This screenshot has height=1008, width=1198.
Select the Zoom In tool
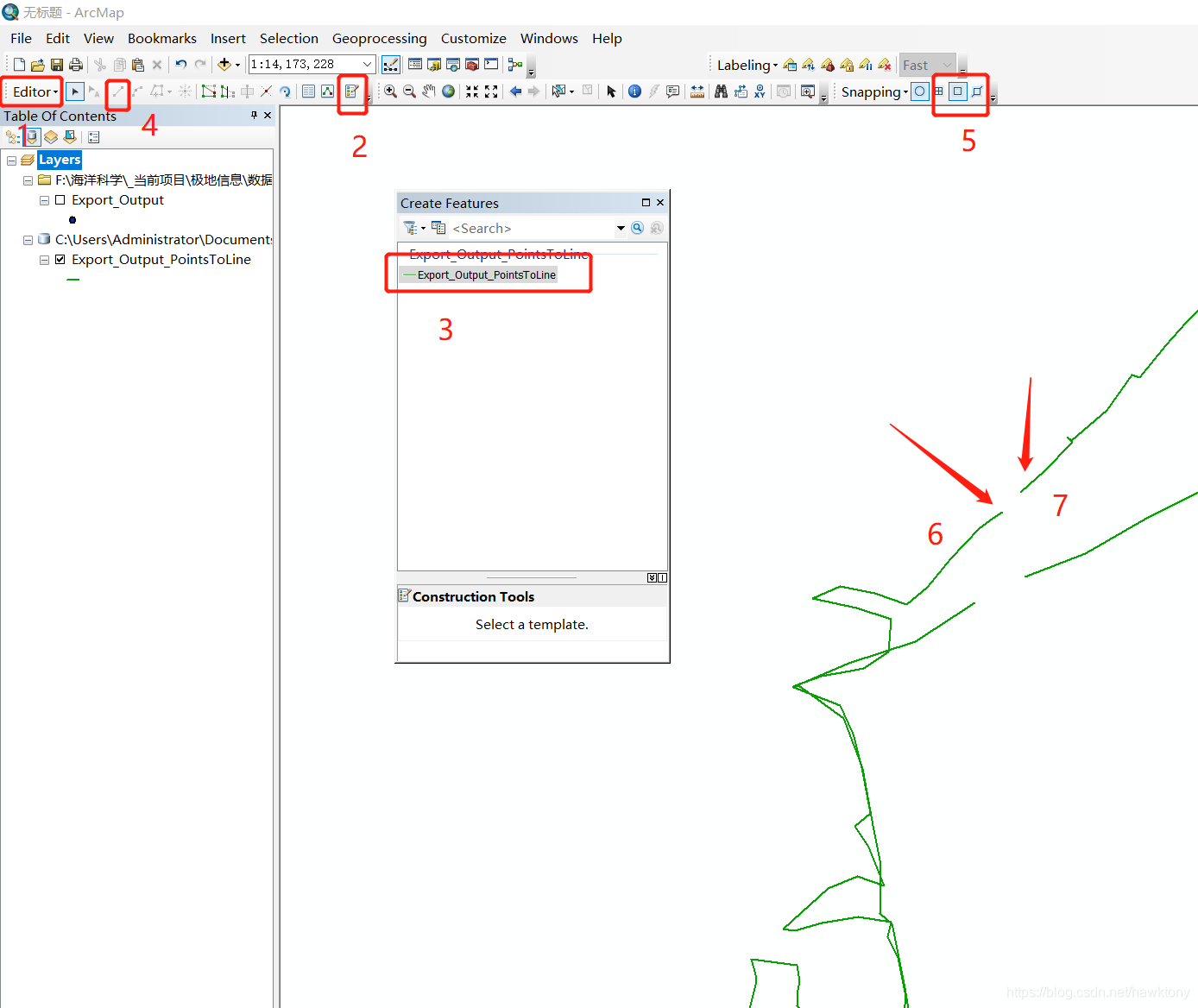click(390, 91)
